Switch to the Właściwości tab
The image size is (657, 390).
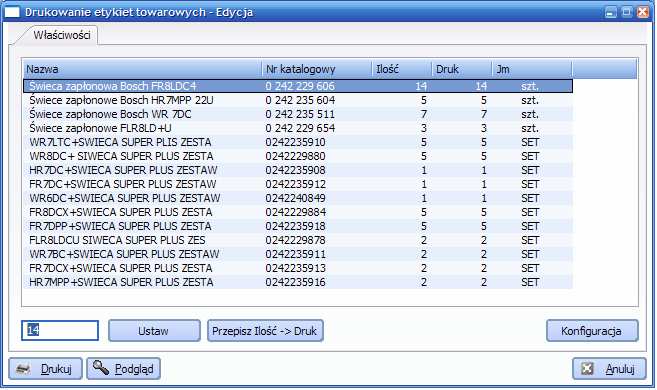[62, 35]
